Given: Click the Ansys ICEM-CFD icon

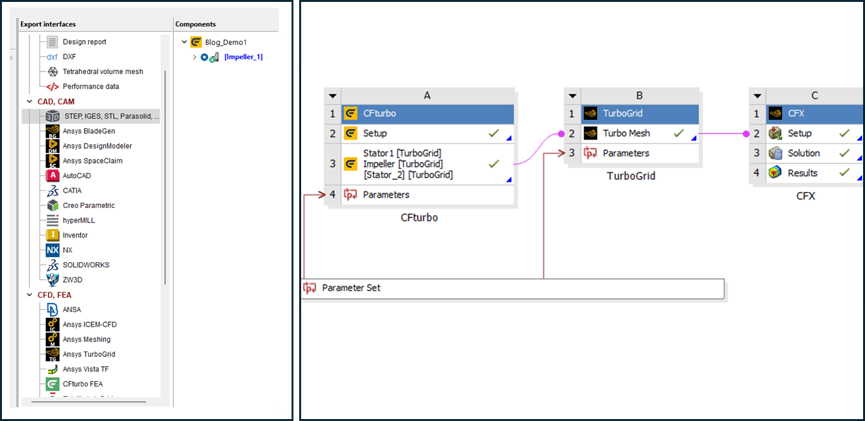Looking at the screenshot, I should tap(52, 324).
